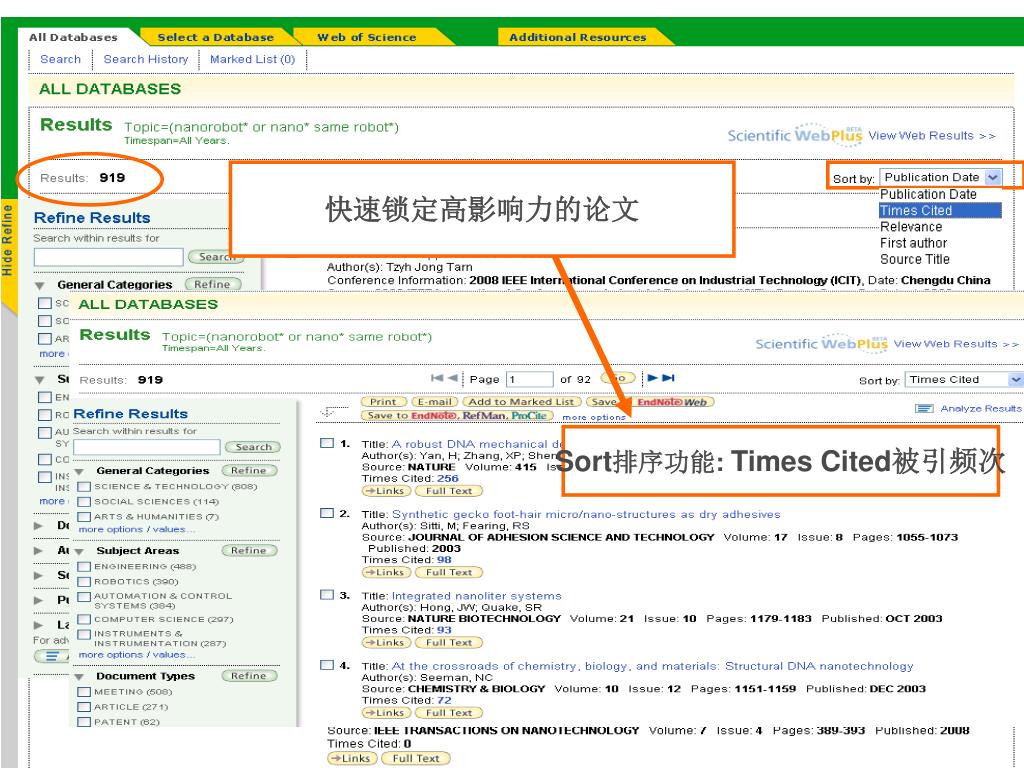Check AUTOMATION & CONTROL SYSTEMS (384)
This screenshot has width=1024, height=768.
[x=84, y=596]
